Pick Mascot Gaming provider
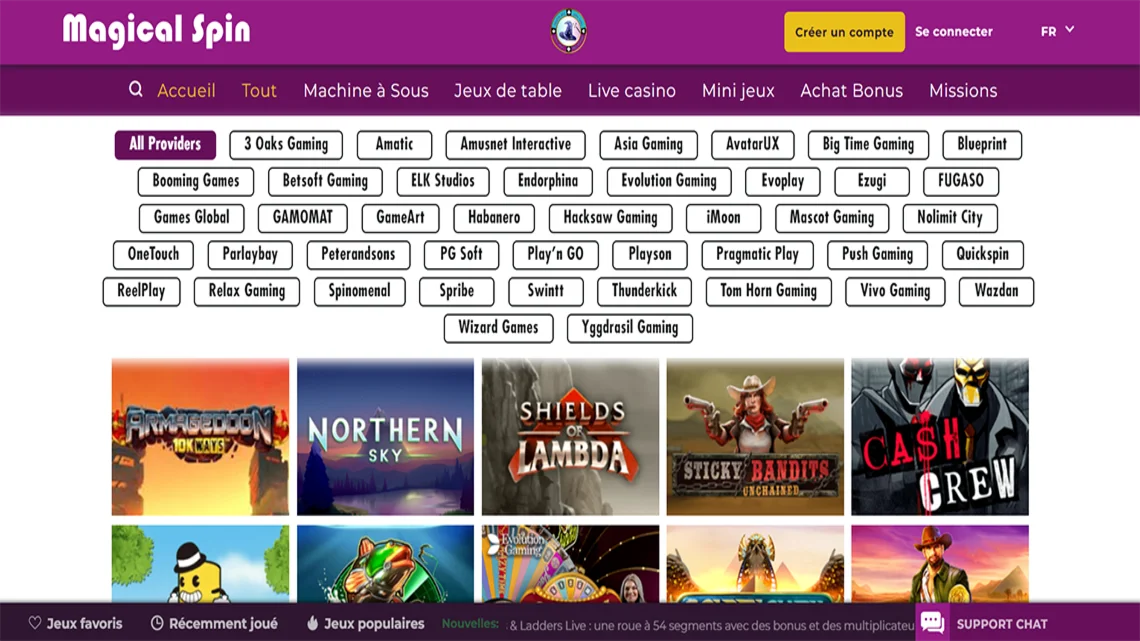1140x641 pixels. [832, 217]
